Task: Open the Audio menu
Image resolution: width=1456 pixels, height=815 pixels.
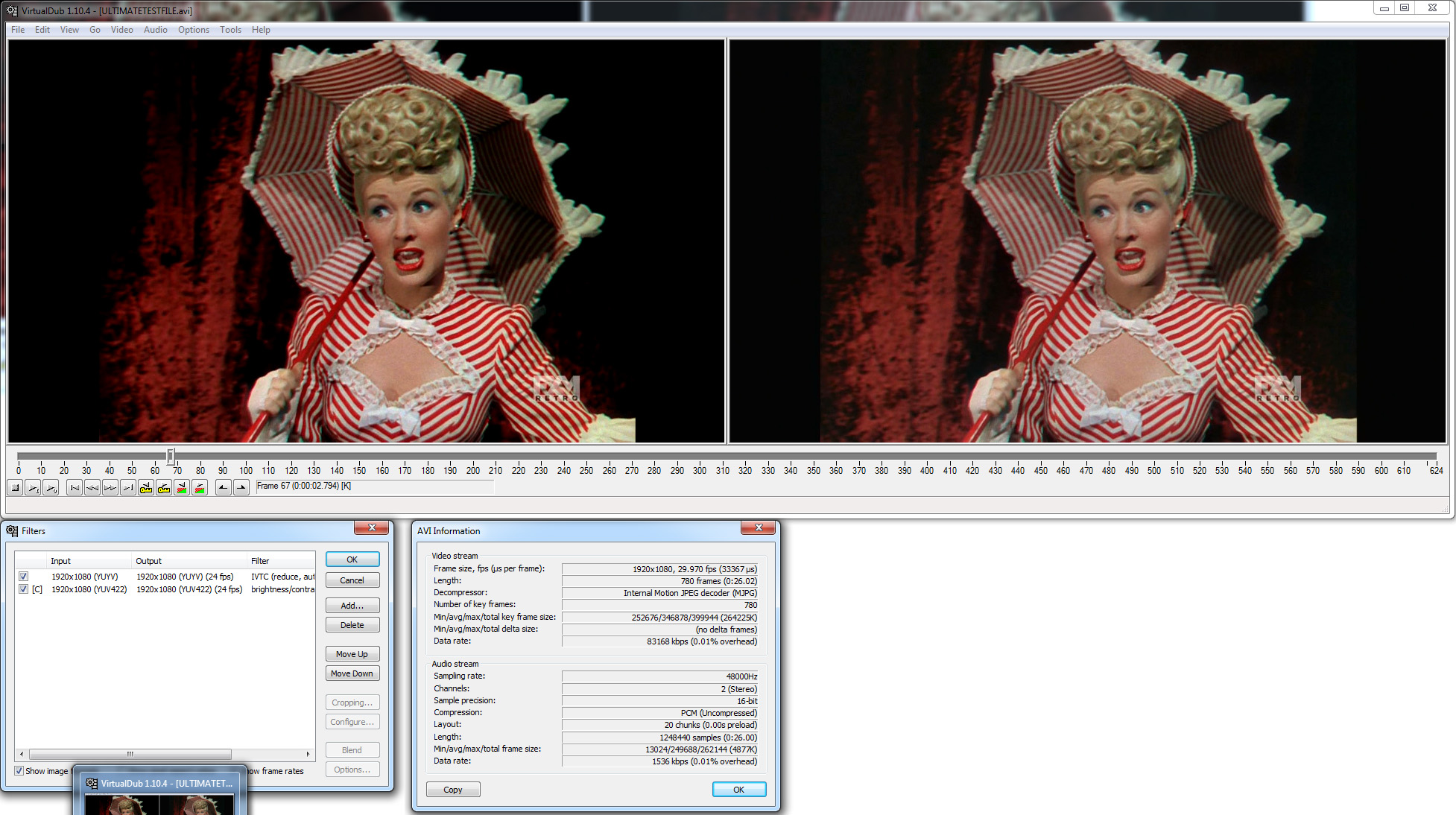Action: (x=155, y=30)
